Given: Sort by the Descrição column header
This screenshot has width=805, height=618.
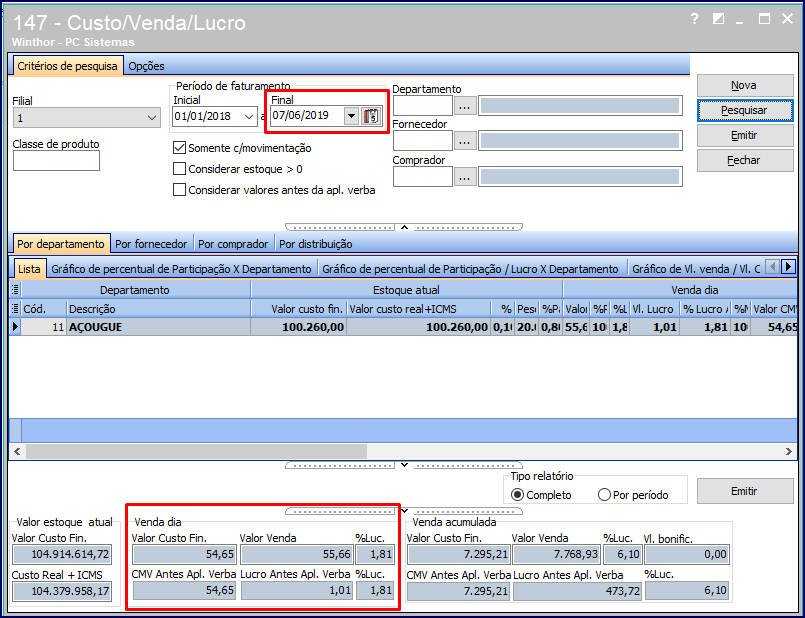Looking at the screenshot, I should (158, 309).
